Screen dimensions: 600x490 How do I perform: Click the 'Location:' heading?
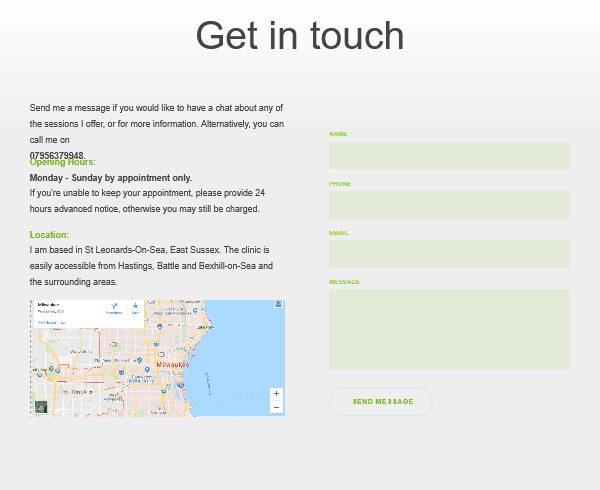tap(49, 235)
